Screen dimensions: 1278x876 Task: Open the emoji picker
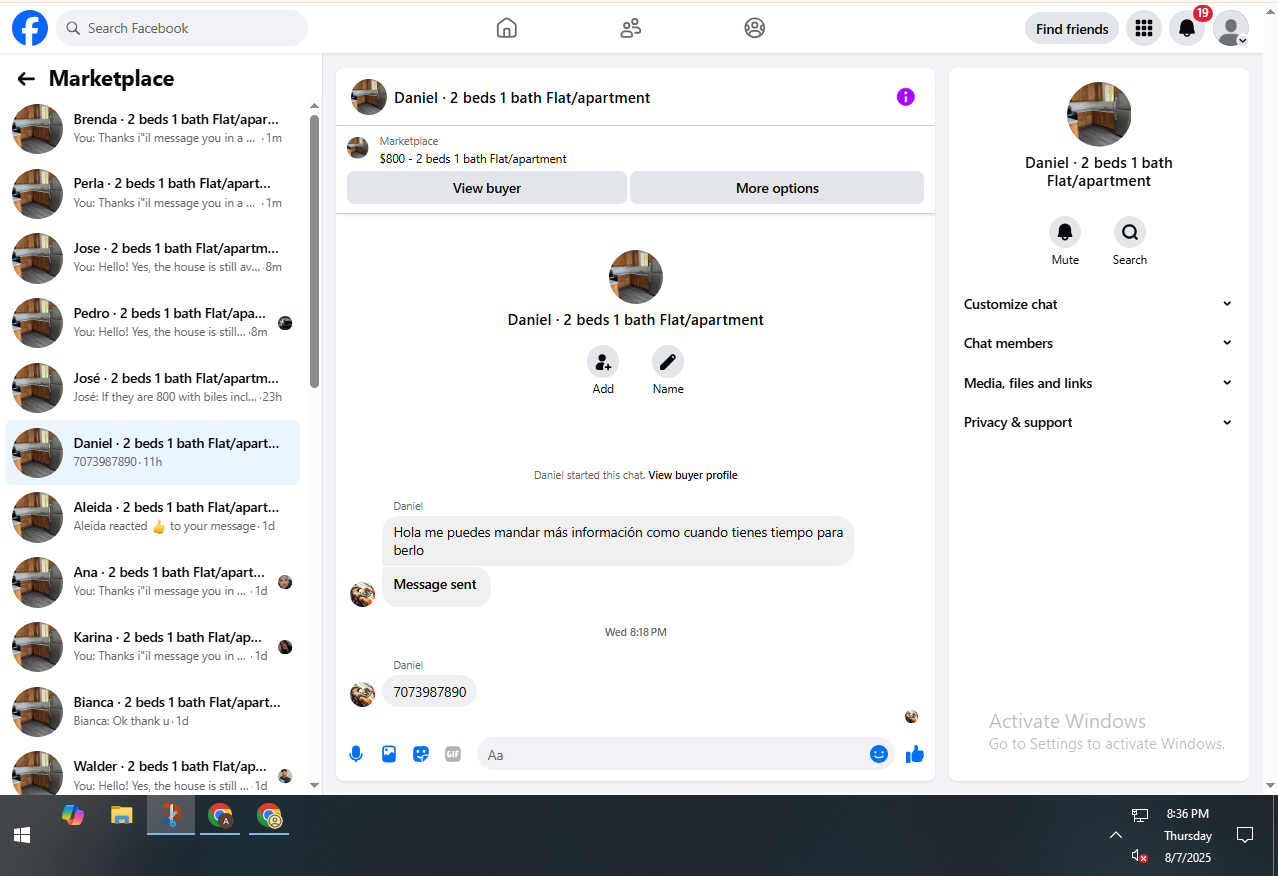coord(879,754)
